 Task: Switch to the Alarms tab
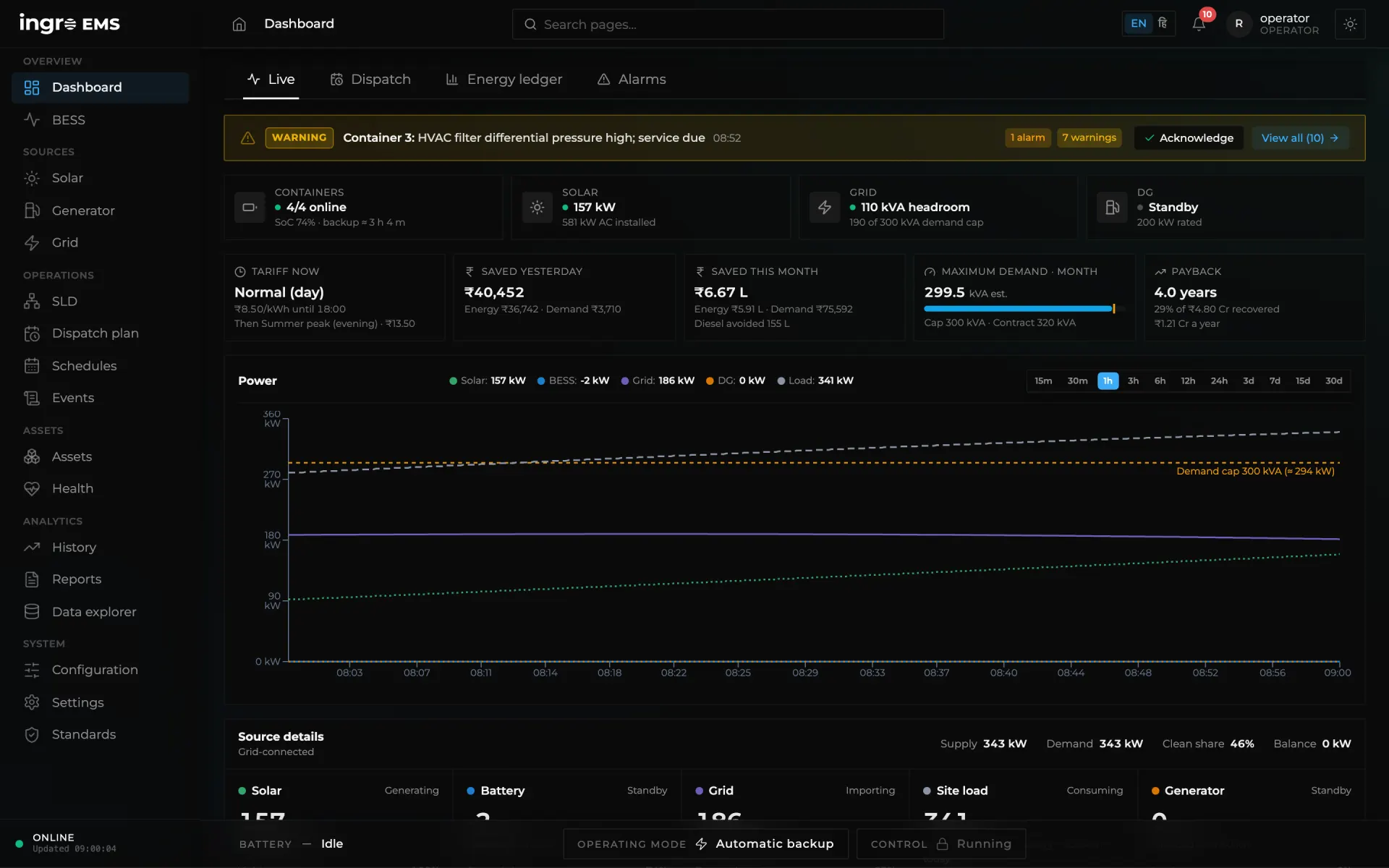pyautogui.click(x=632, y=80)
